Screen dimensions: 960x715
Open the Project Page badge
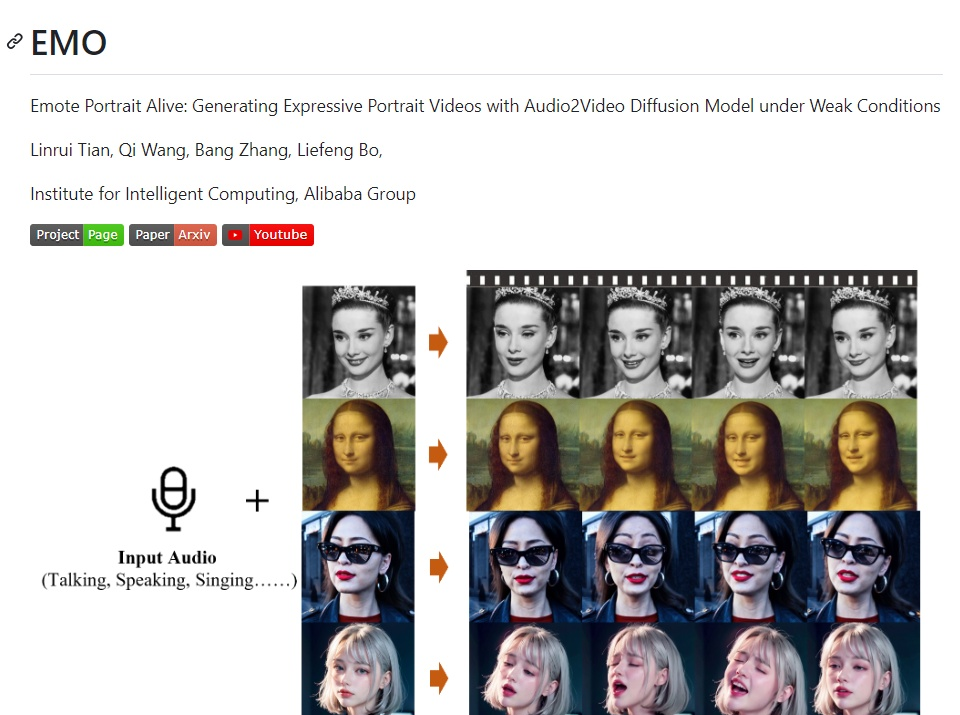tap(77, 235)
